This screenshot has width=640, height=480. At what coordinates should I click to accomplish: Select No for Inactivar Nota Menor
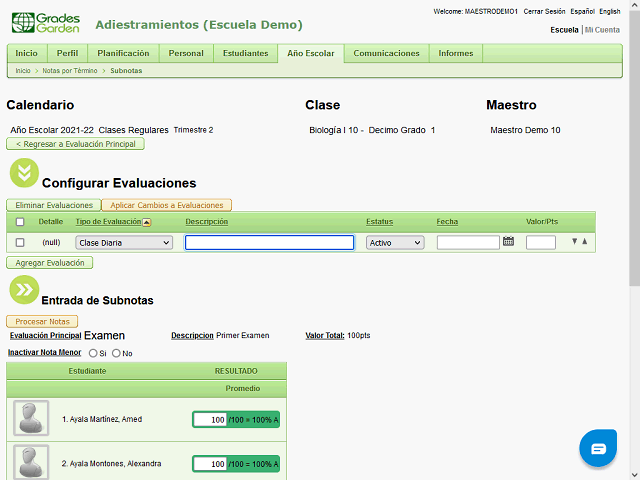[116, 353]
